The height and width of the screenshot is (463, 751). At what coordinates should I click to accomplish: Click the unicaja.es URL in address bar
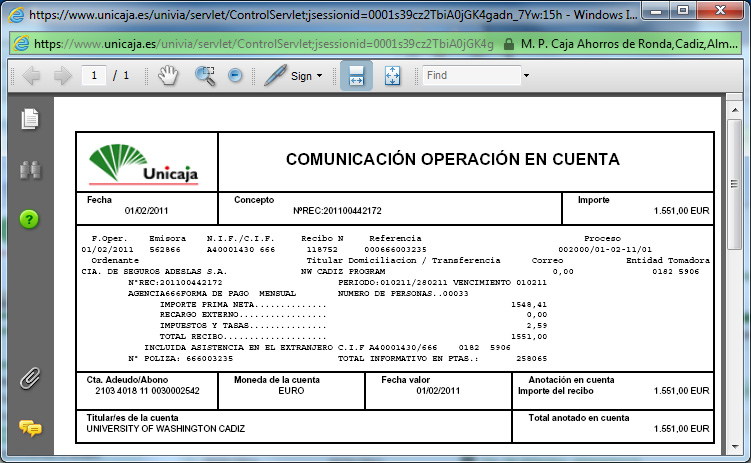pyautogui.click(x=263, y=44)
